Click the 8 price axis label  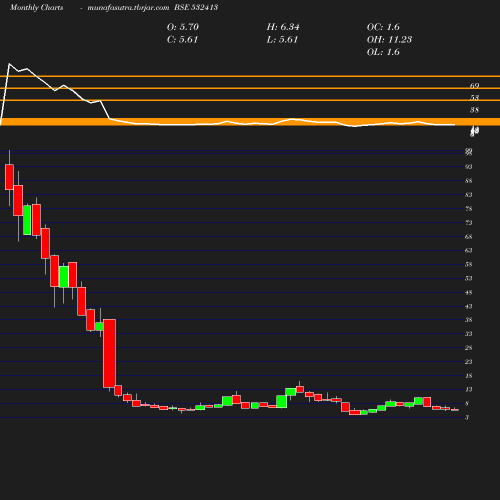coord(467,404)
